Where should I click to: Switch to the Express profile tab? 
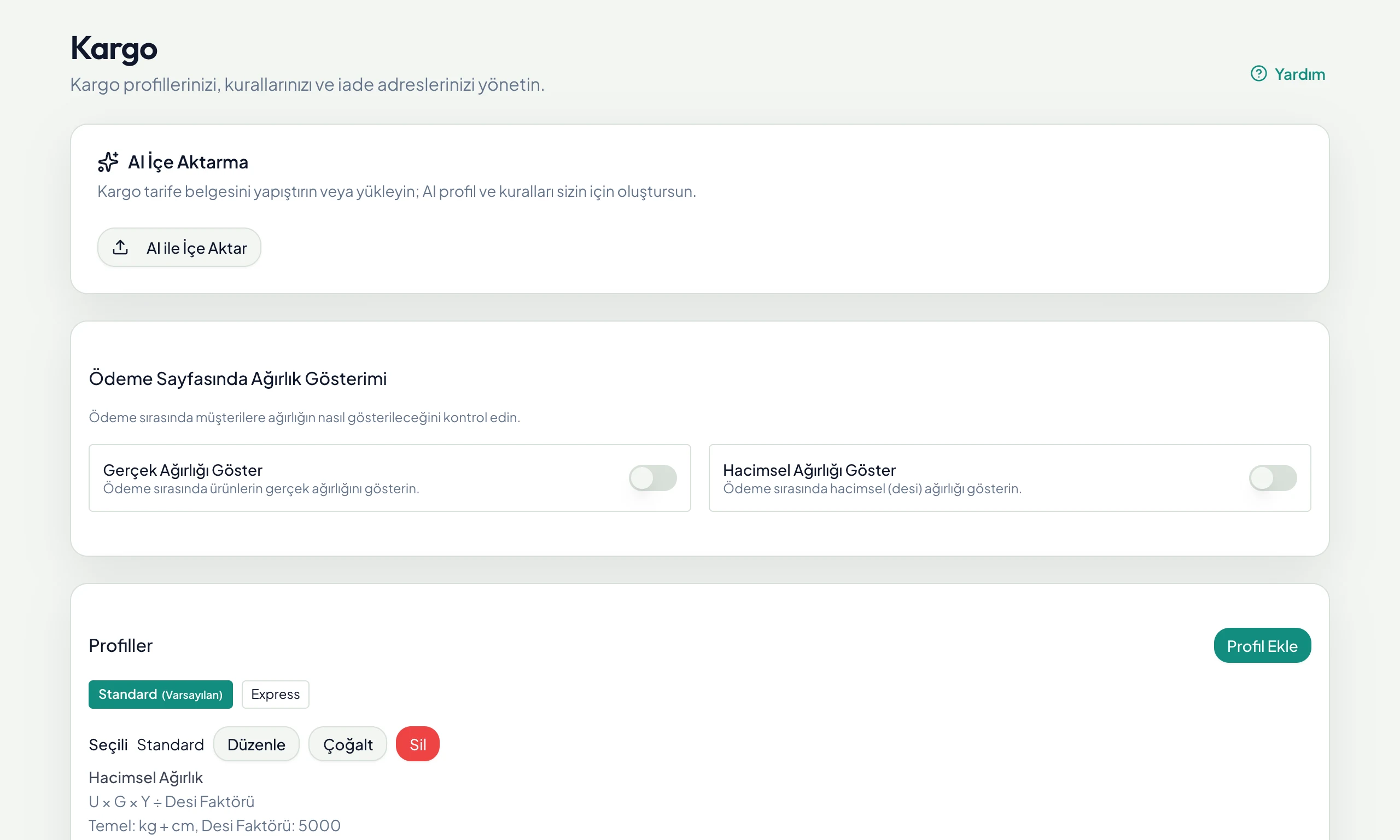point(275,694)
